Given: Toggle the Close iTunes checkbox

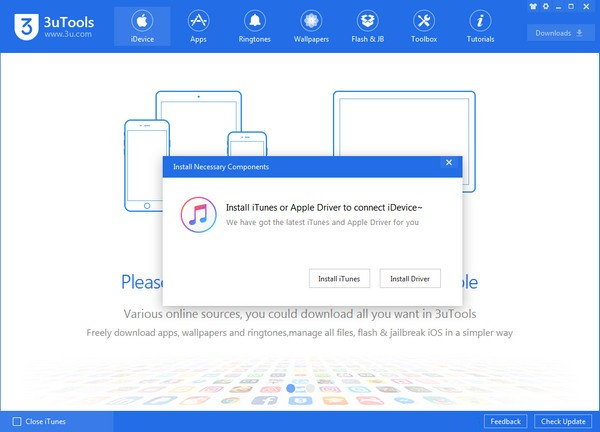Looking at the screenshot, I should 17,421.
